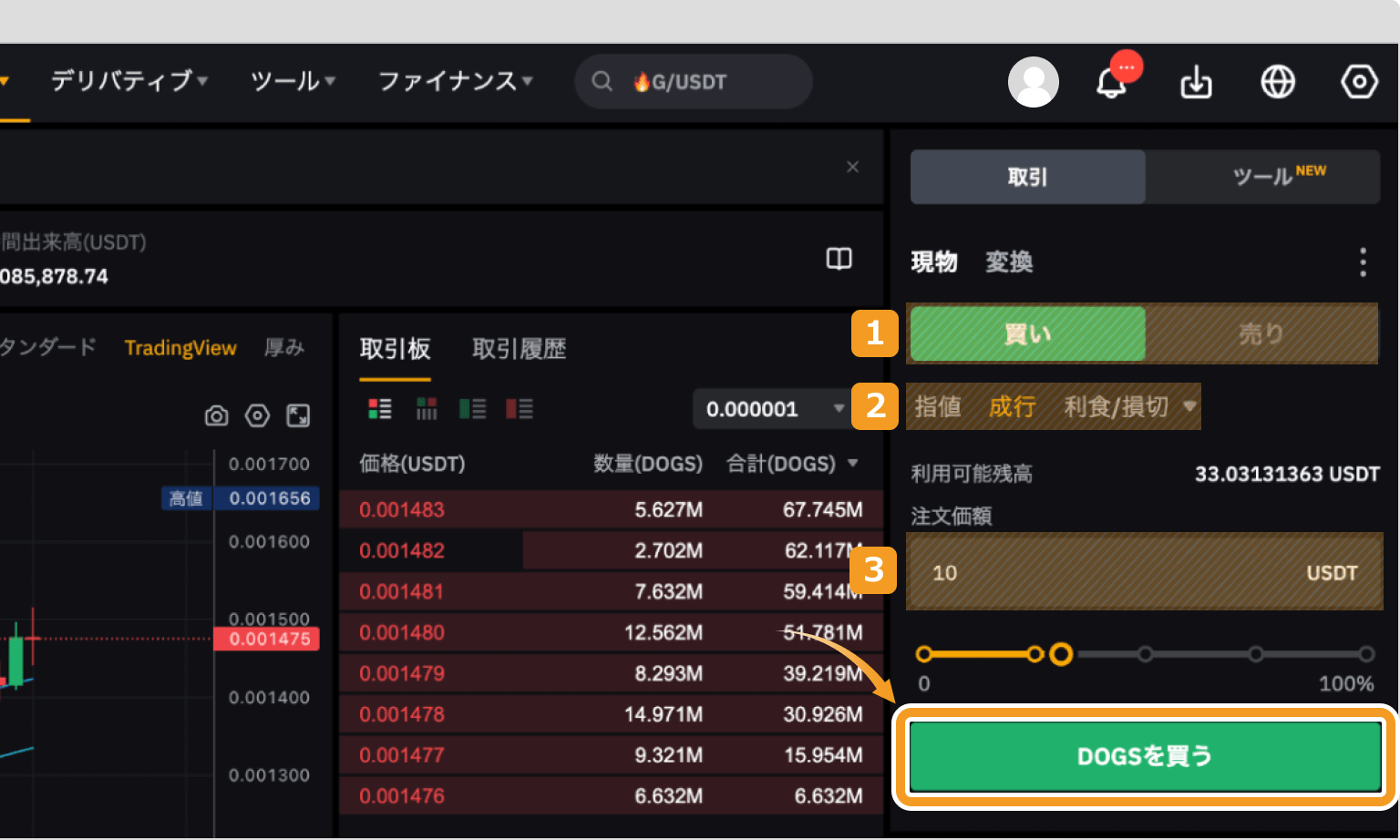
Task: Choose the 指値 limit order type
Action: (938, 406)
